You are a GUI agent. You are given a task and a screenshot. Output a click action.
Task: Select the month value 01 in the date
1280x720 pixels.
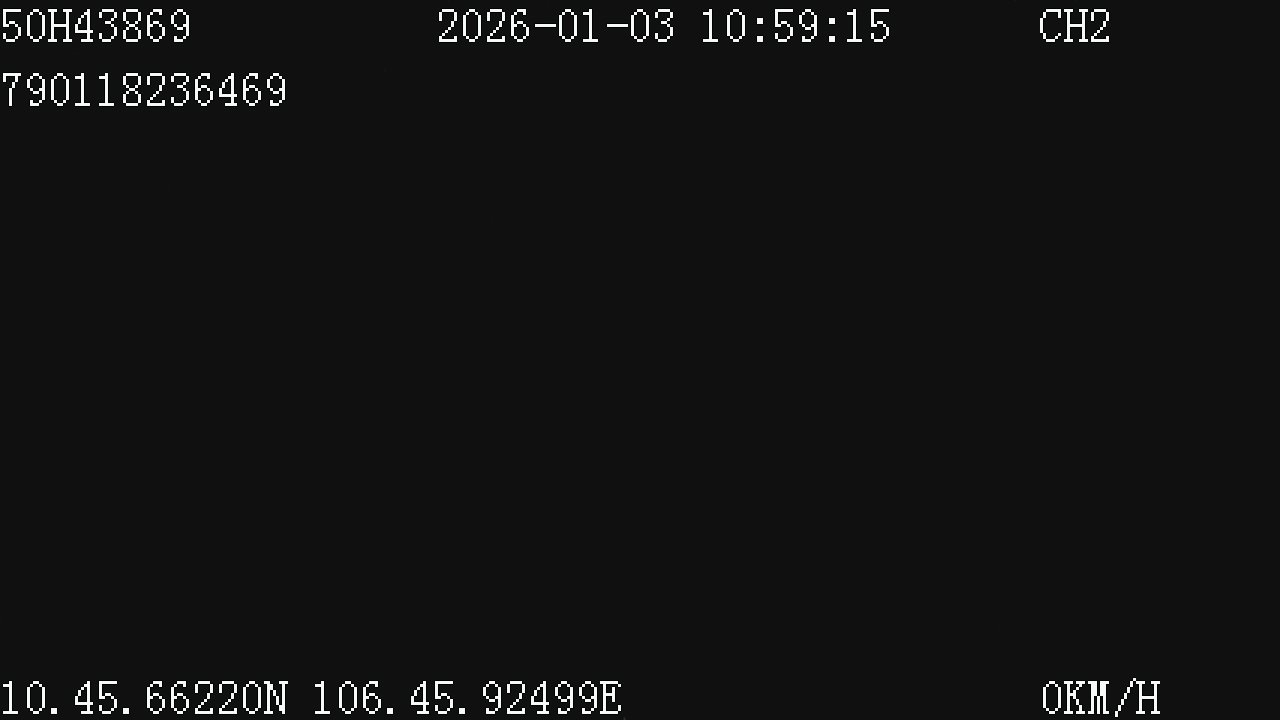click(580, 26)
